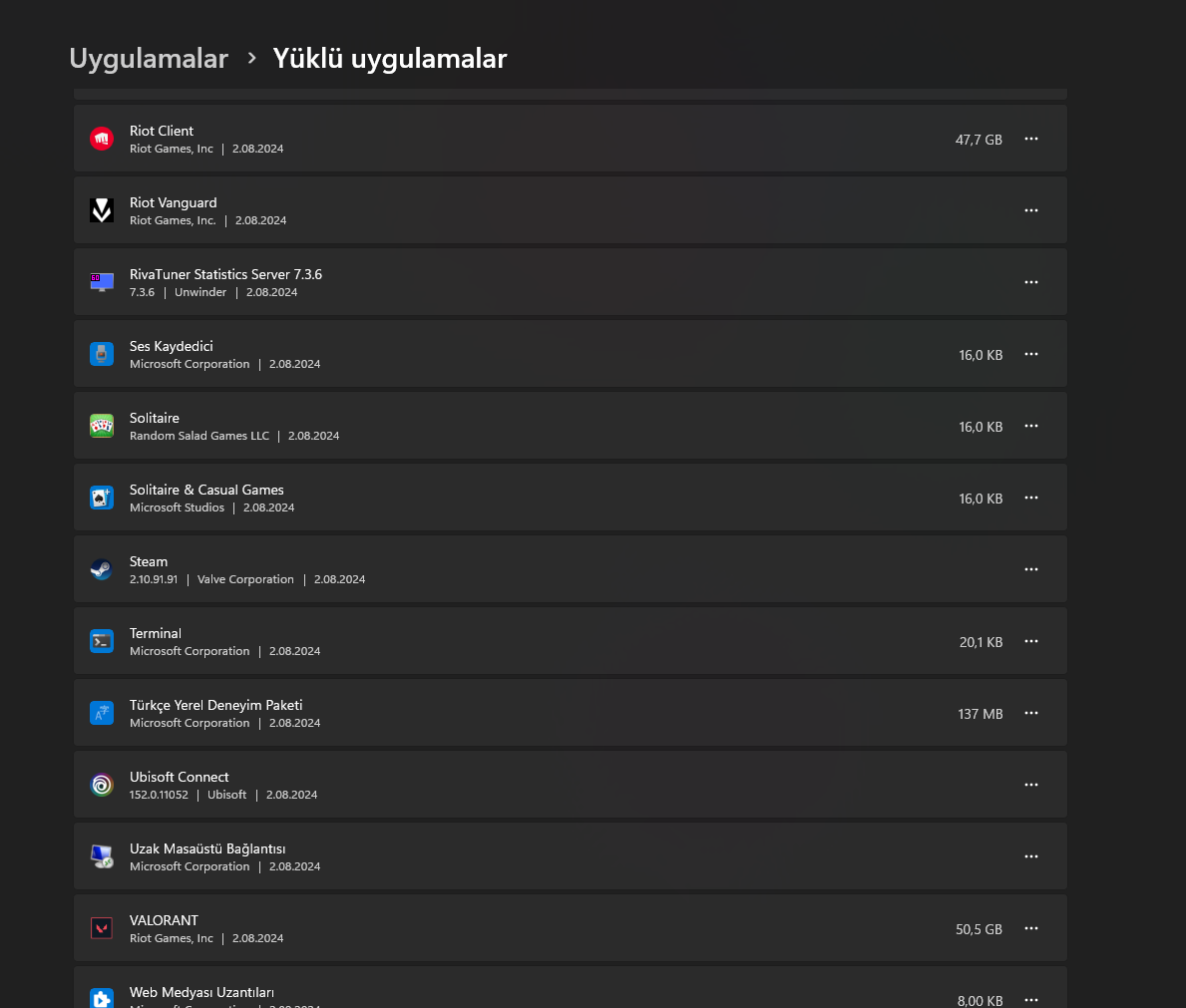Click the Riot Client app icon

pos(102,139)
